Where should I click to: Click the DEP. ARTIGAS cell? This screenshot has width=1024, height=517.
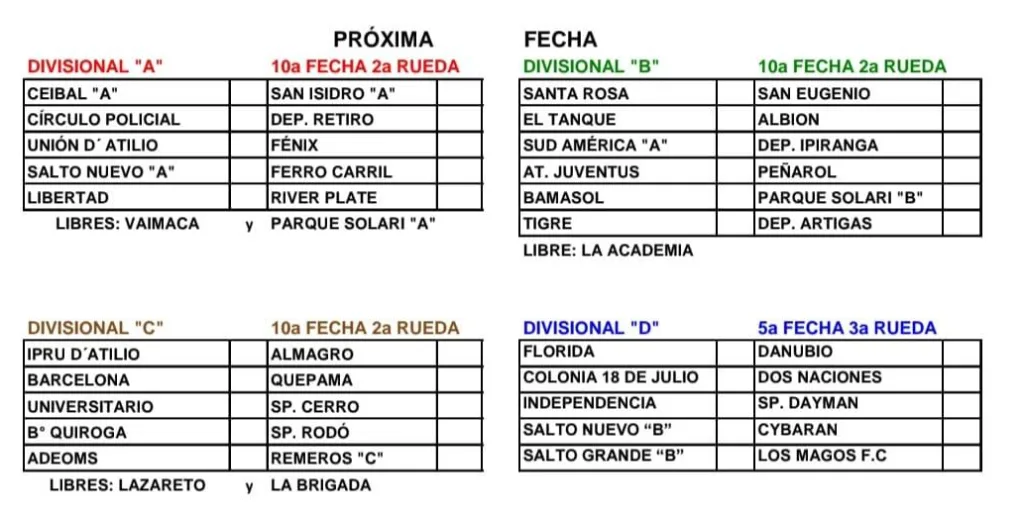pos(848,224)
